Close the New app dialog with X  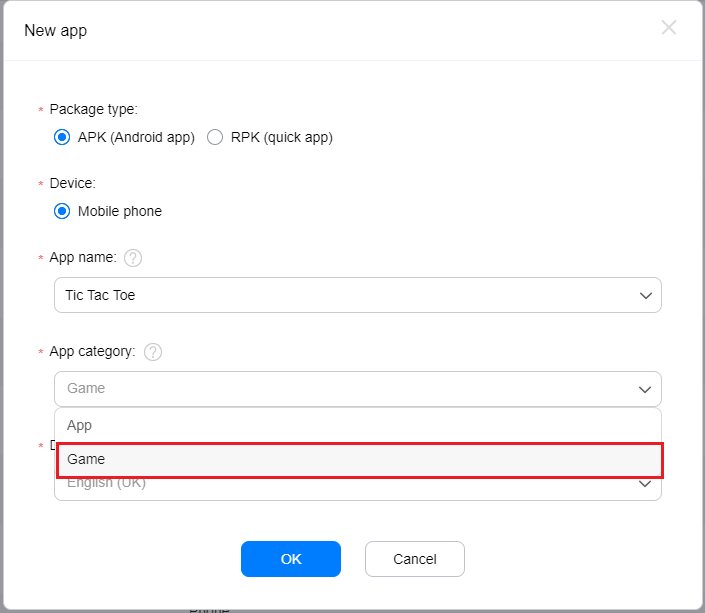point(669,27)
